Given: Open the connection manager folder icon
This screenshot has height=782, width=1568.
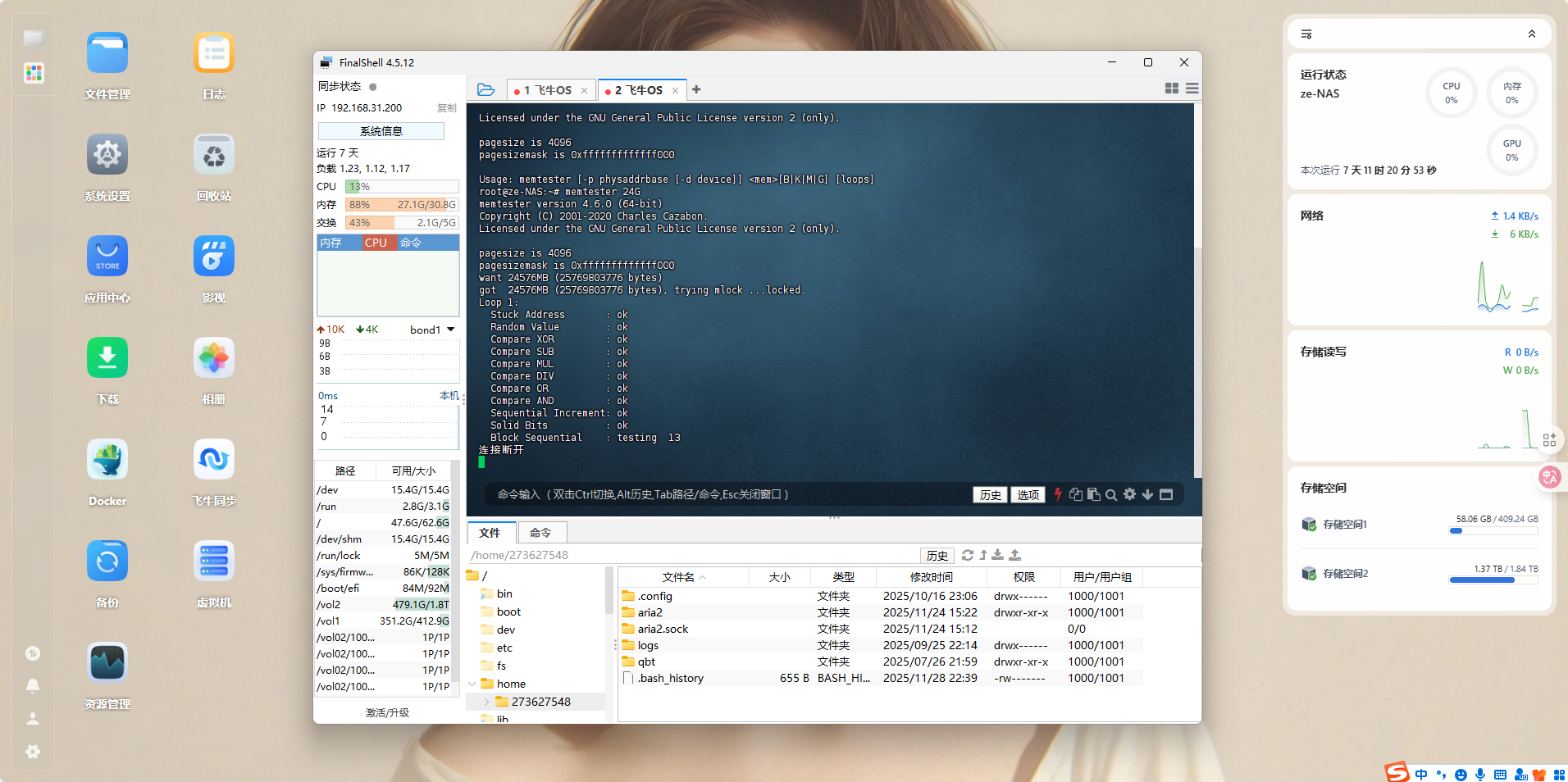Looking at the screenshot, I should [x=485, y=89].
